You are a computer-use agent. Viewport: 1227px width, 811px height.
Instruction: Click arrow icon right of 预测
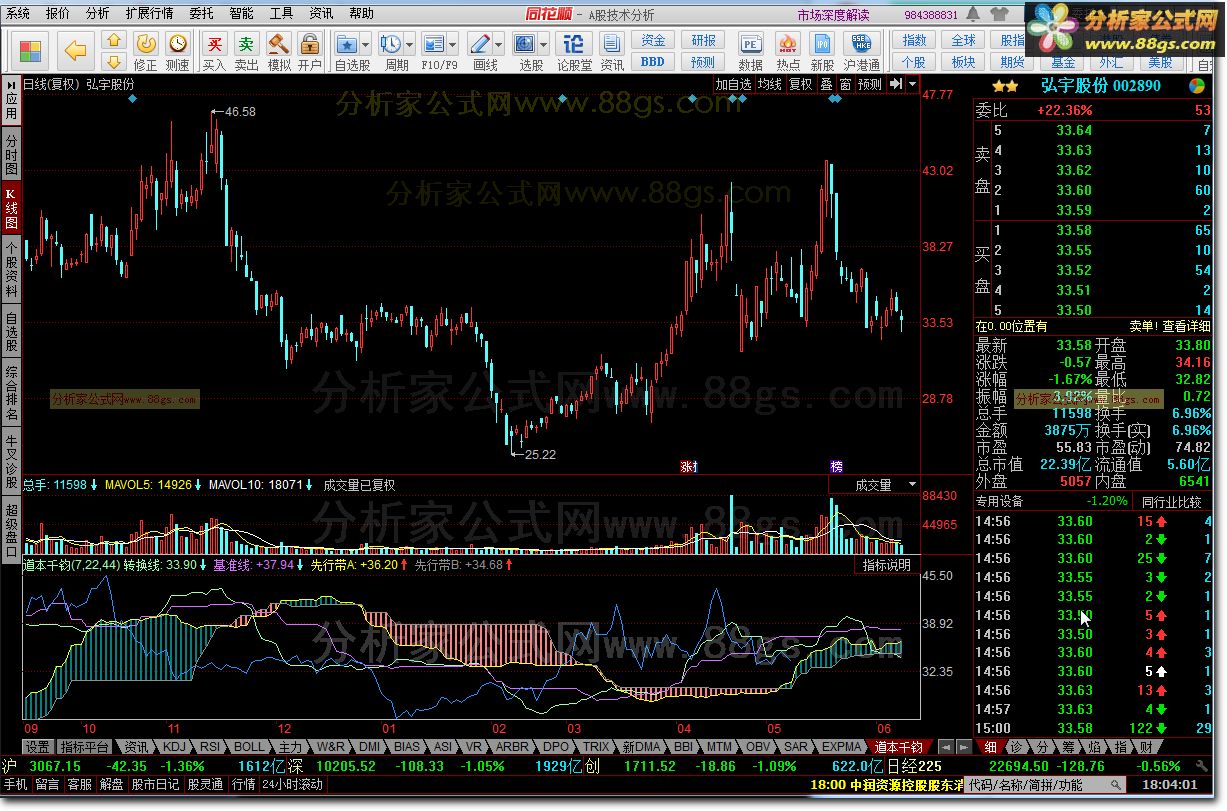click(x=895, y=85)
